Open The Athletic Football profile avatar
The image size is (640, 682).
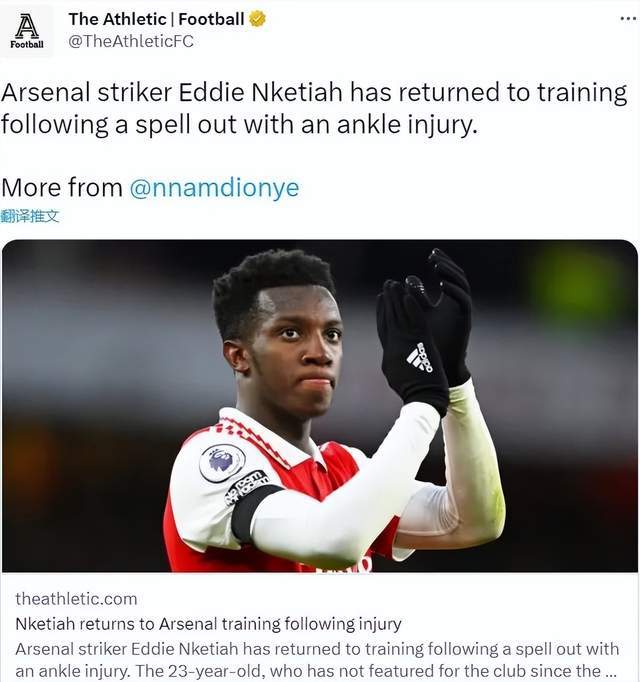click(x=27, y=31)
